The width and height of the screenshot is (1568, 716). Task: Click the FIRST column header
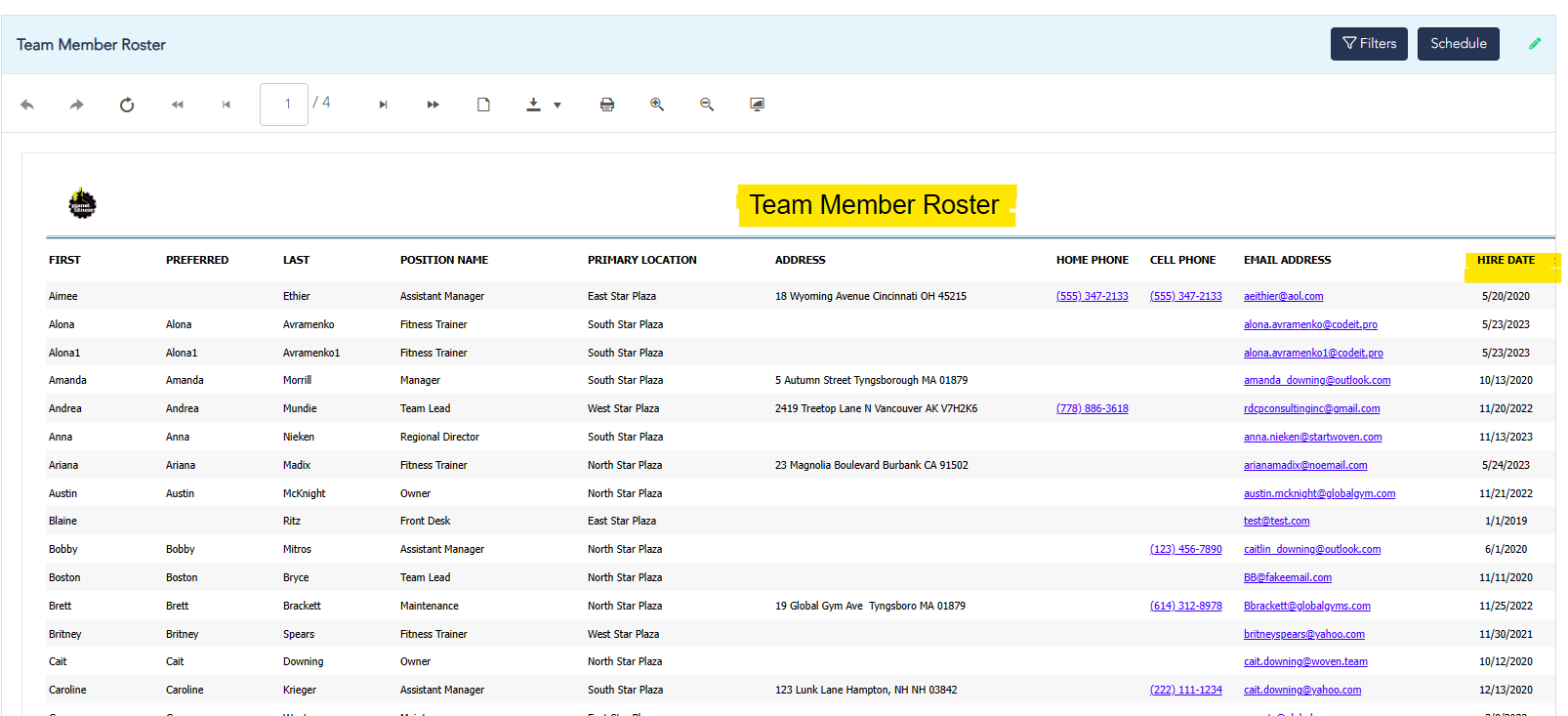click(64, 260)
